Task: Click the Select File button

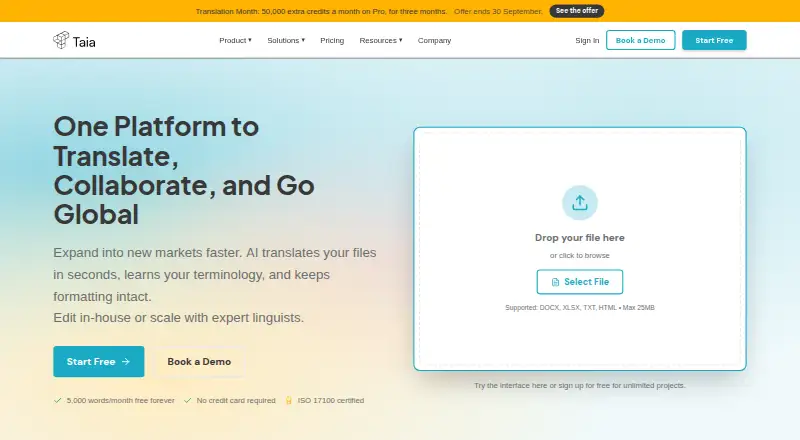Action: (580, 282)
